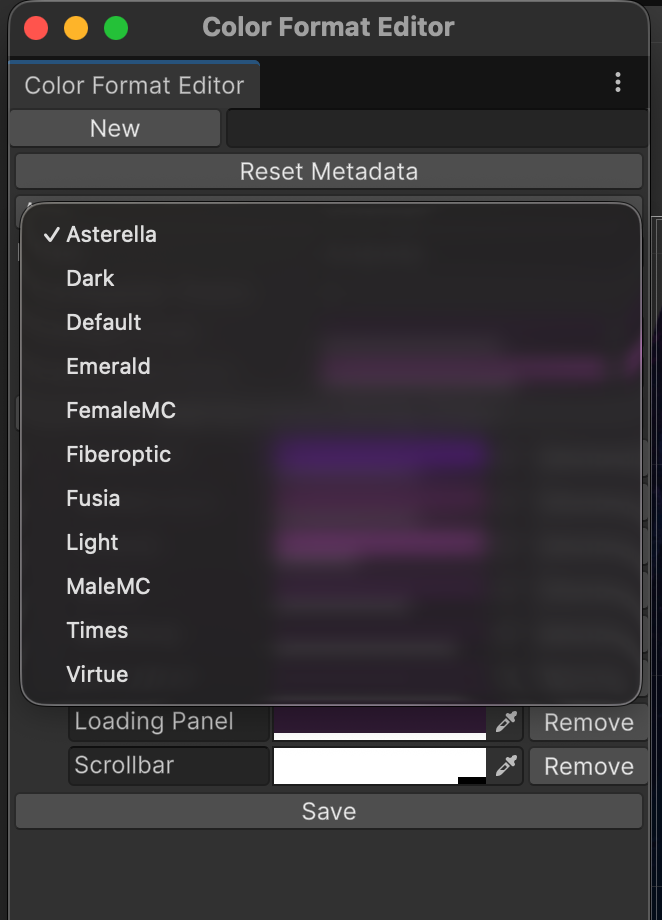Screen dimensions: 662x920
Task: Select the Fiberoptic theme entry
Action: (x=119, y=455)
